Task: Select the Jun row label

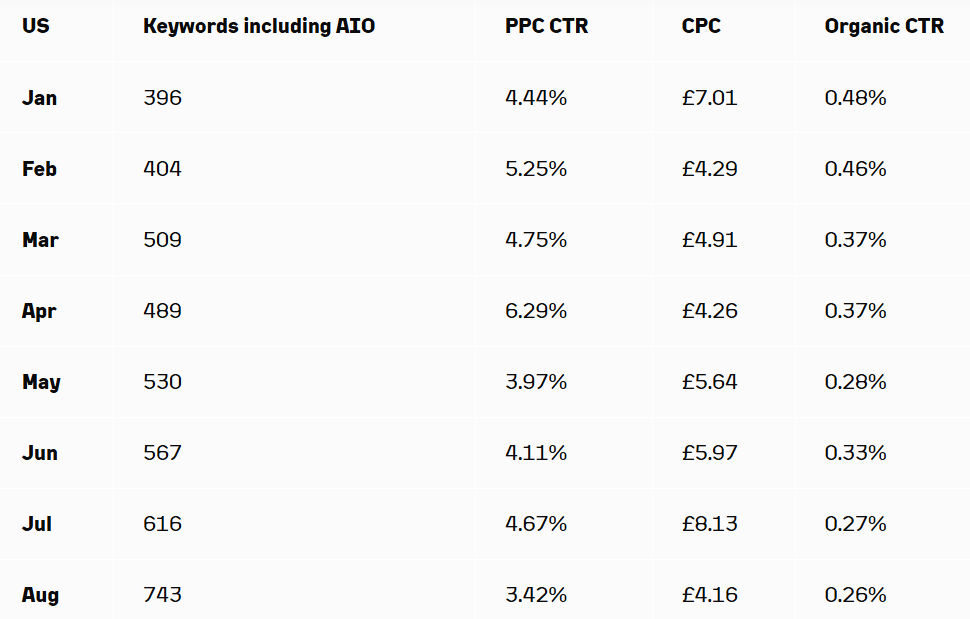Action: (40, 453)
